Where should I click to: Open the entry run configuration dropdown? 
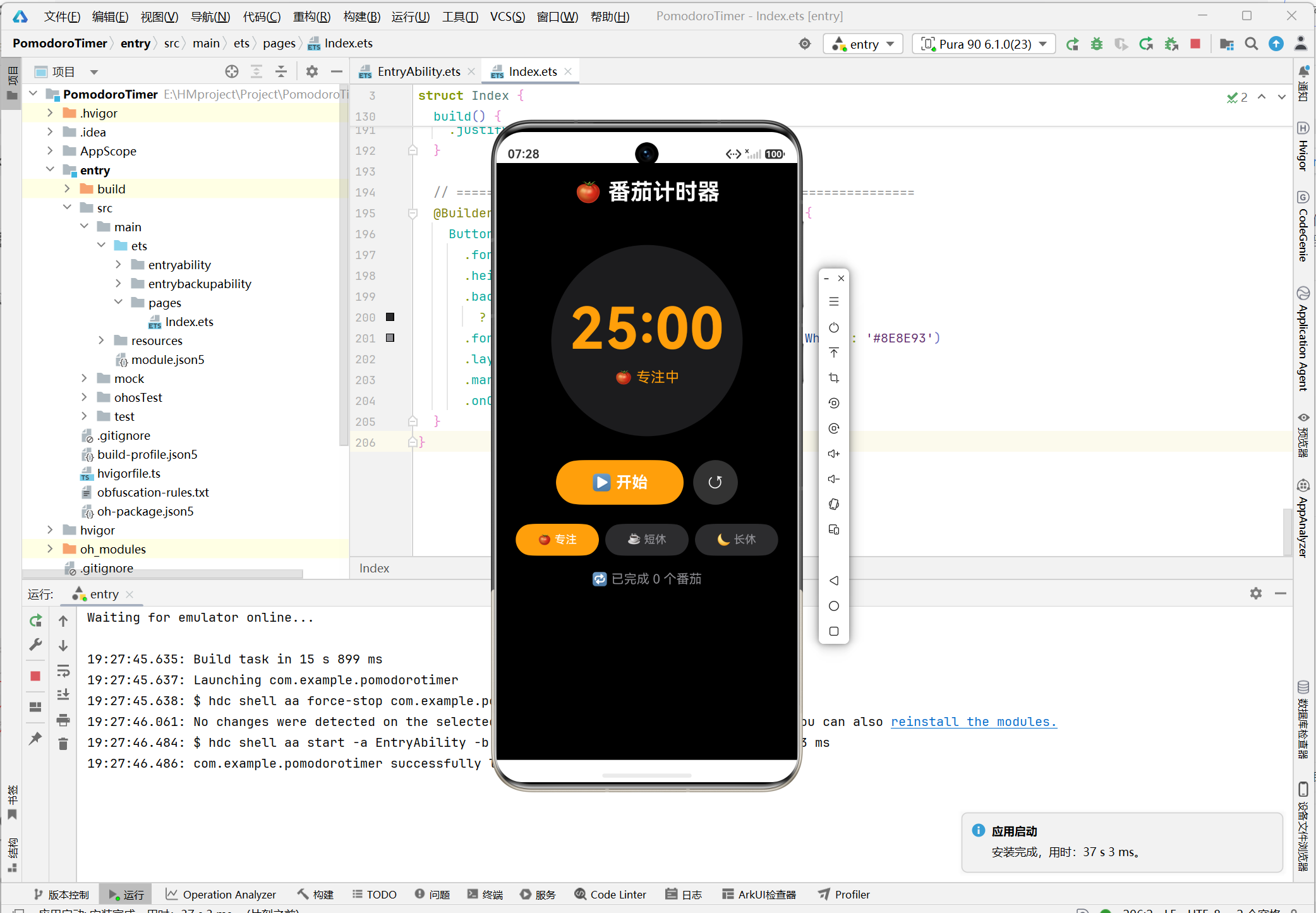tap(863, 44)
